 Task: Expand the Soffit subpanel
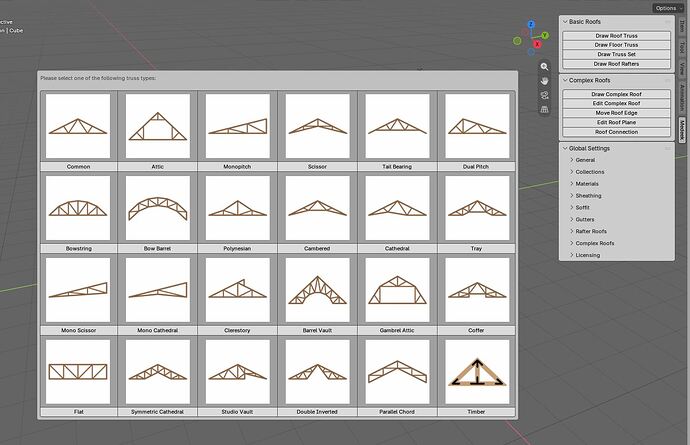click(x=572, y=207)
